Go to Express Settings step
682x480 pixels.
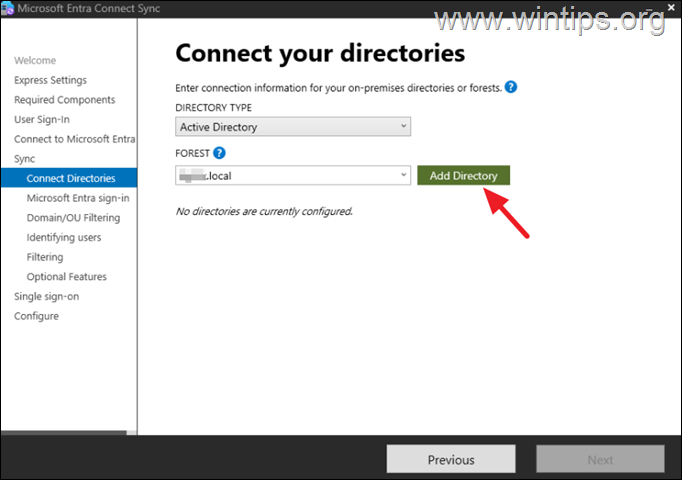pyautogui.click(x=50, y=80)
